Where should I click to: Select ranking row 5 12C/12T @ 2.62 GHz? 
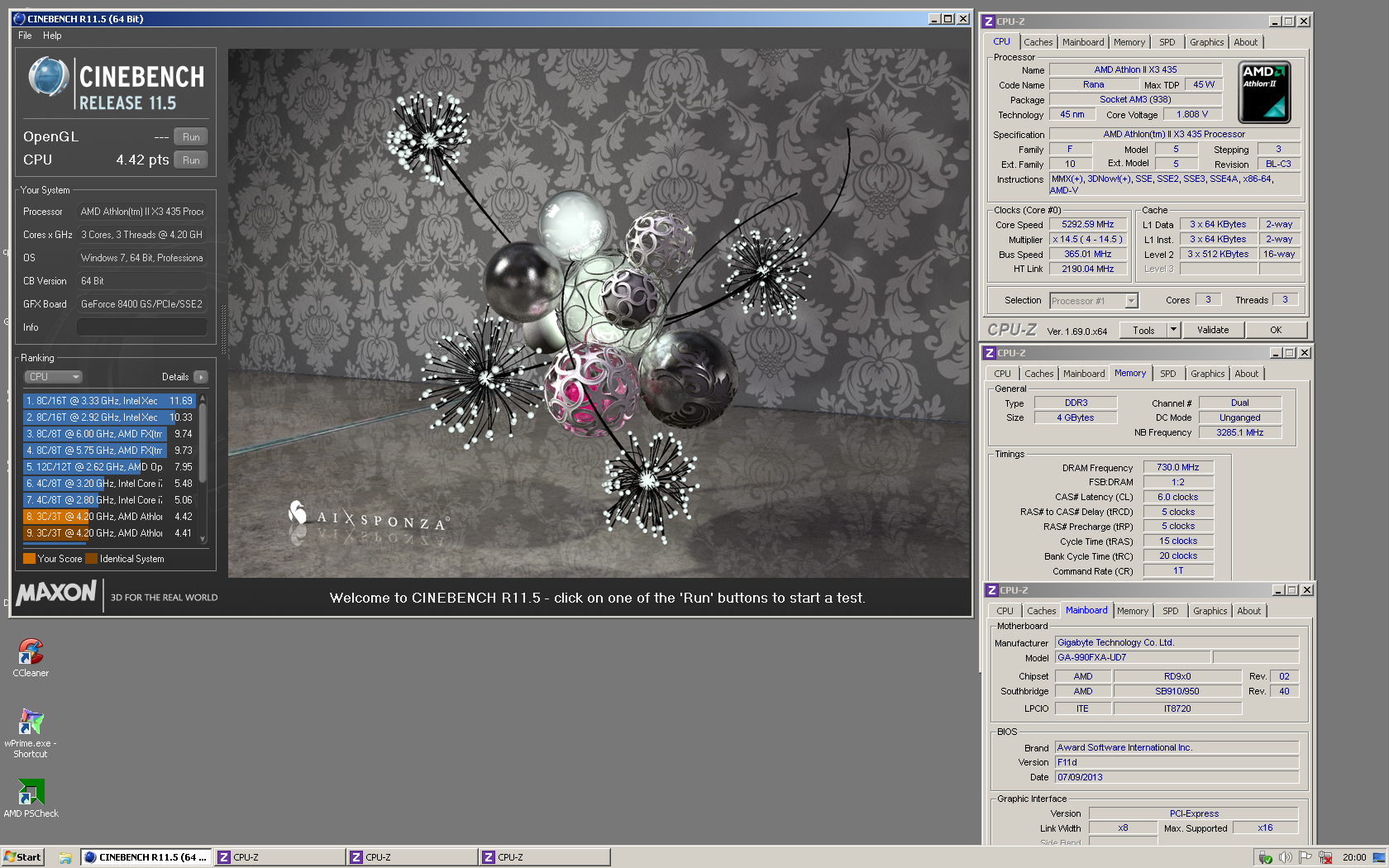tap(110, 467)
